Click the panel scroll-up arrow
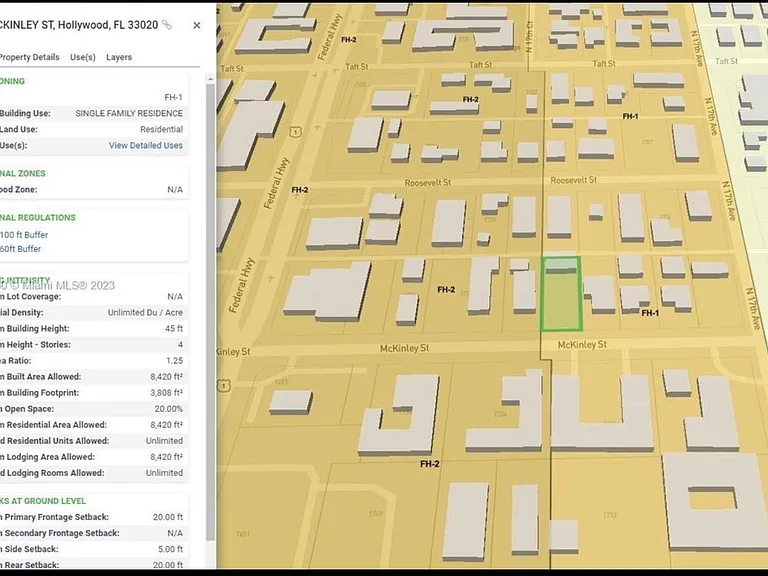 pos(210,79)
